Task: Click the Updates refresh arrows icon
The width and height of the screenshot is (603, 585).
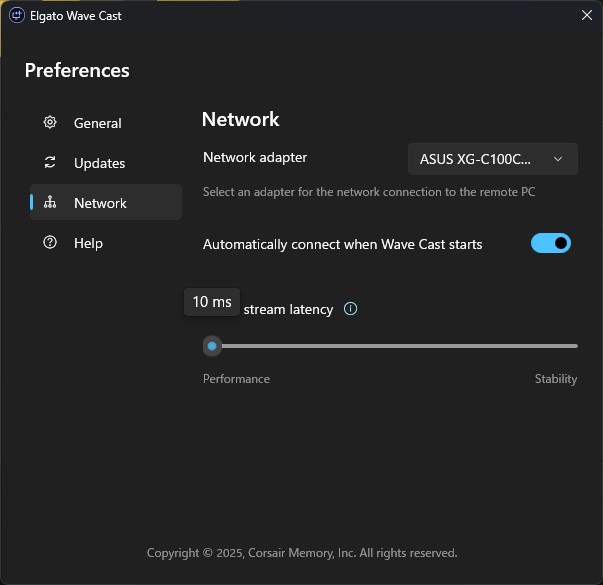Action: tap(50, 163)
